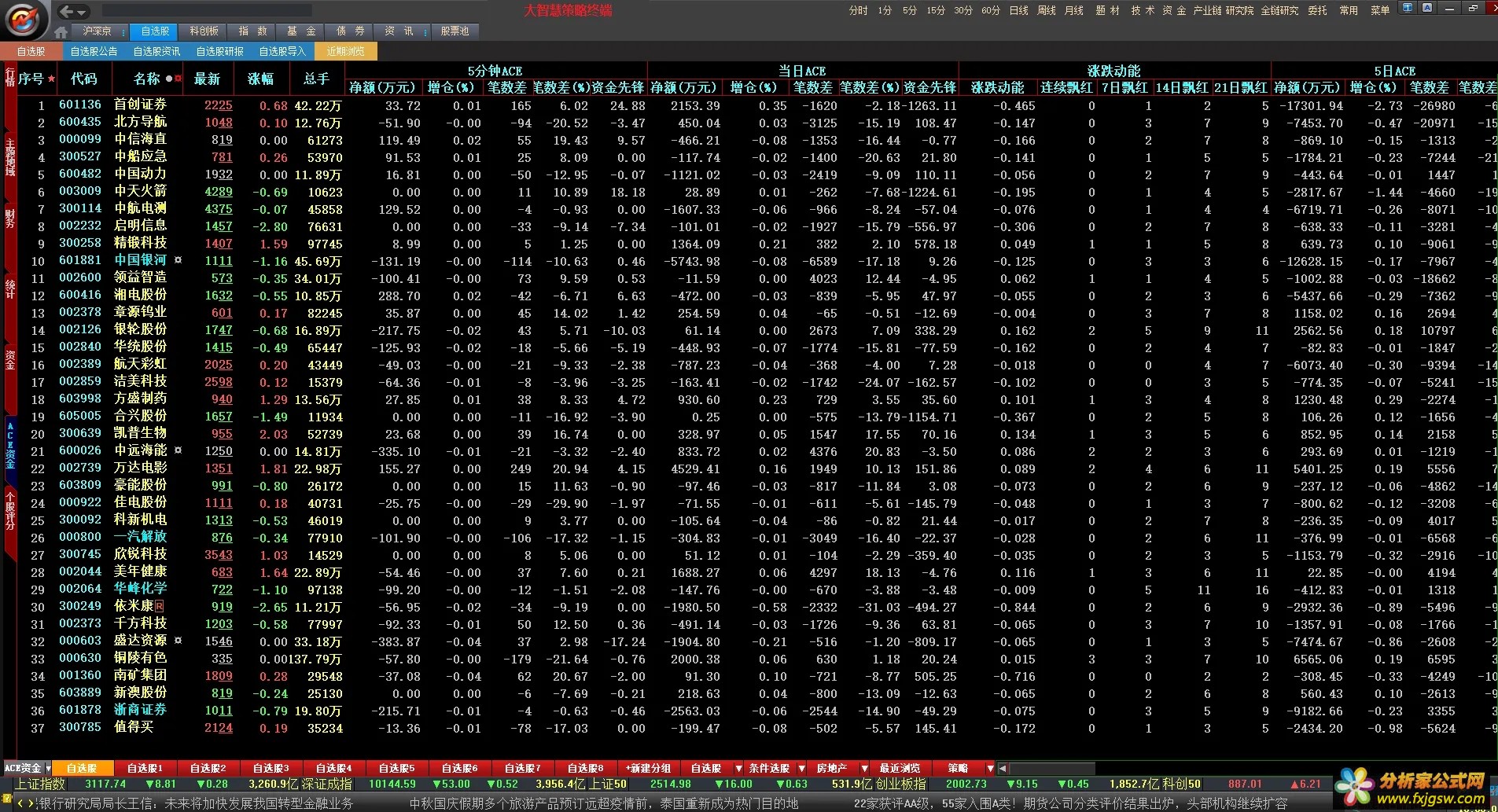
Task: Sort by 涨幅 column header
Action: [261, 79]
